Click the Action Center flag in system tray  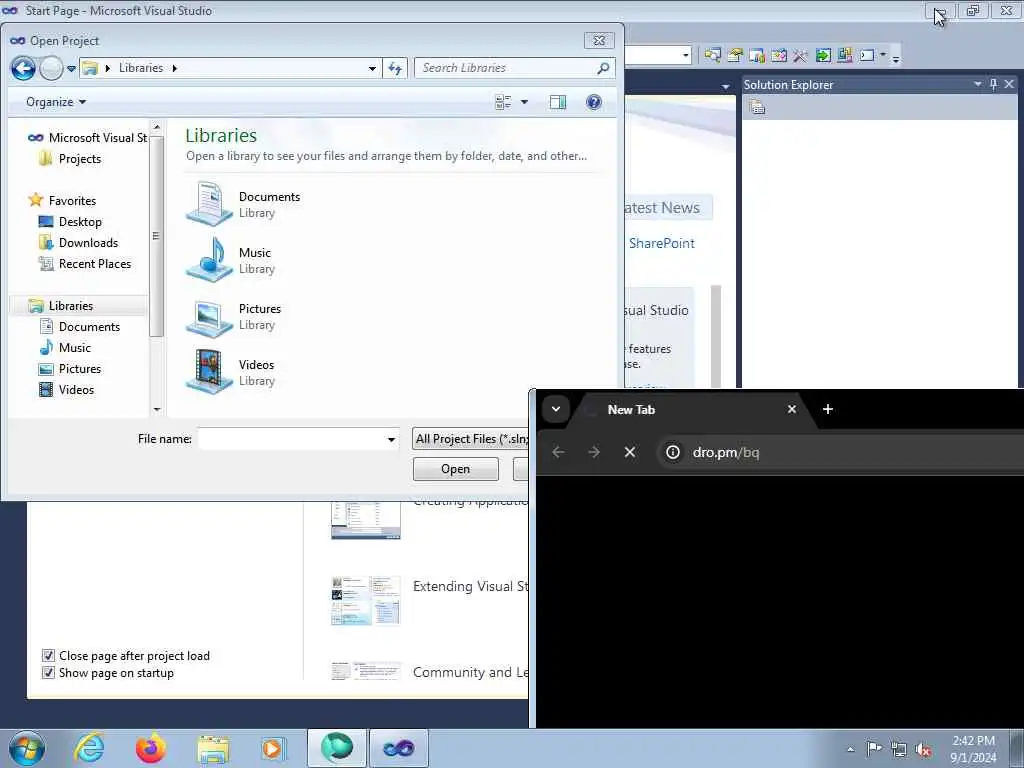point(874,749)
